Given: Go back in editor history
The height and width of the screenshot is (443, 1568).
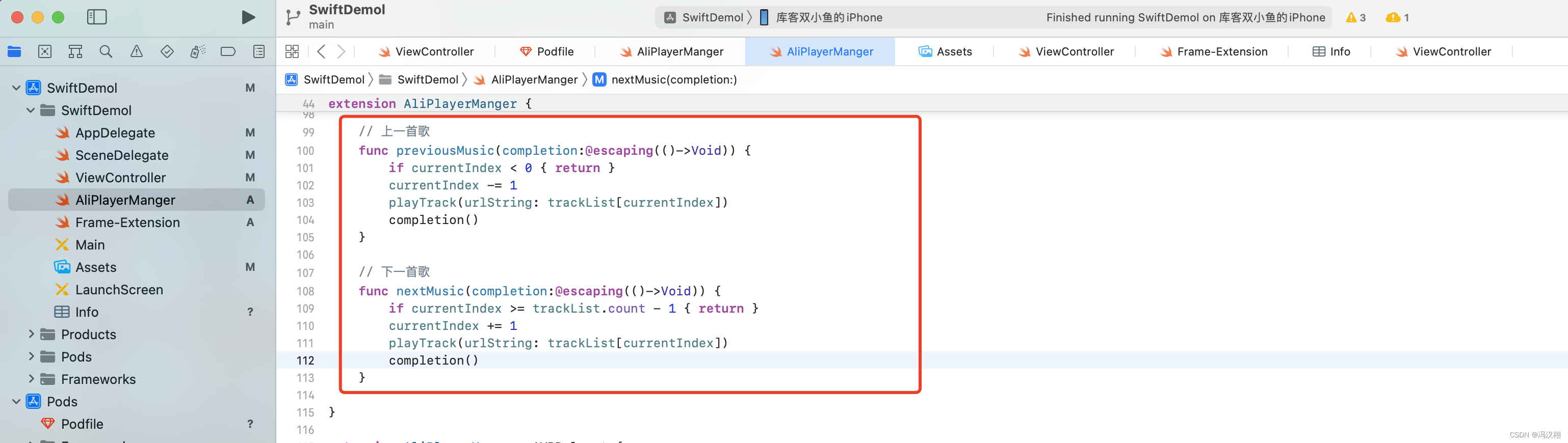Looking at the screenshot, I should 321,51.
